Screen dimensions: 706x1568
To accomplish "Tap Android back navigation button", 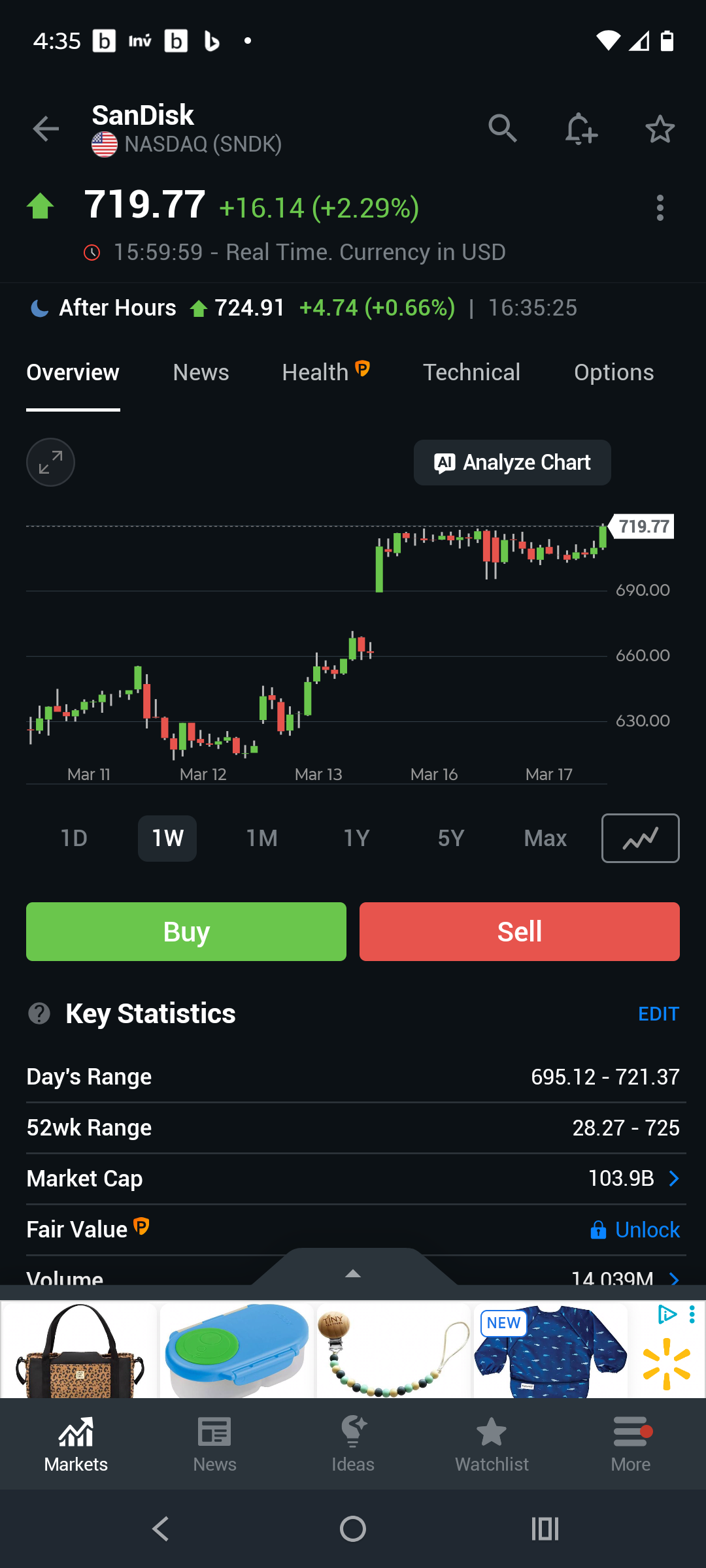I will coord(161,1529).
